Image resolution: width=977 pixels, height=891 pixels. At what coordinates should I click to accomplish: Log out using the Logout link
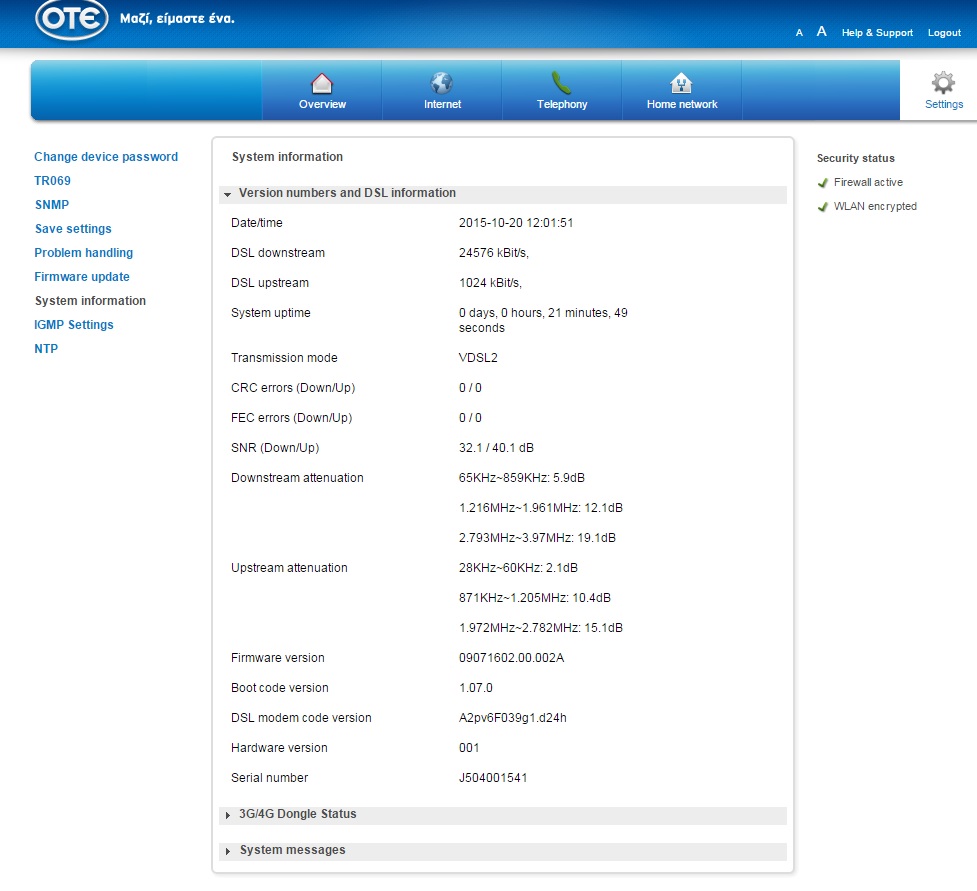pos(944,33)
